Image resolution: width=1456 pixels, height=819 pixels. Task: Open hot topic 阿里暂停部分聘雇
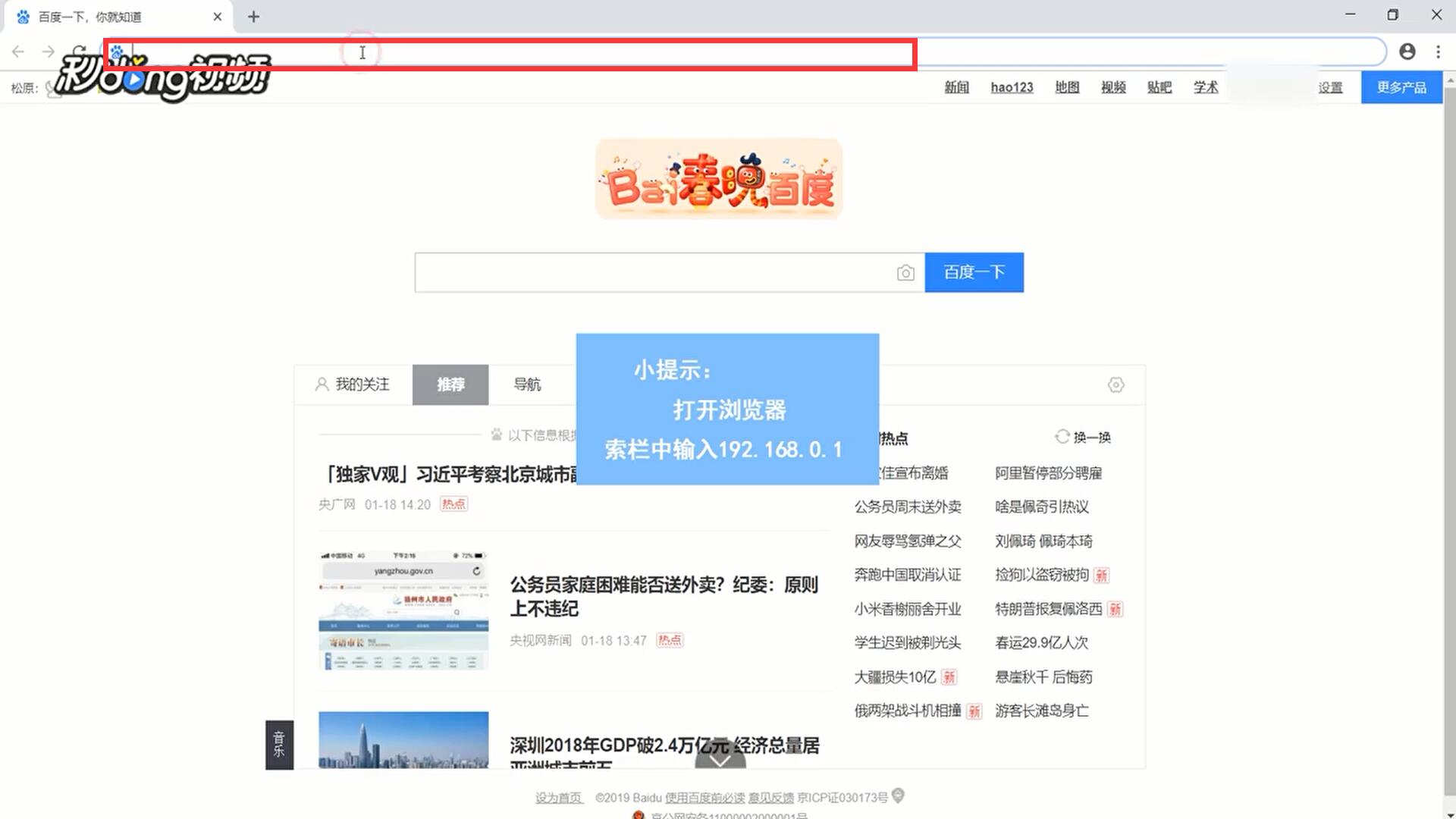1048,473
